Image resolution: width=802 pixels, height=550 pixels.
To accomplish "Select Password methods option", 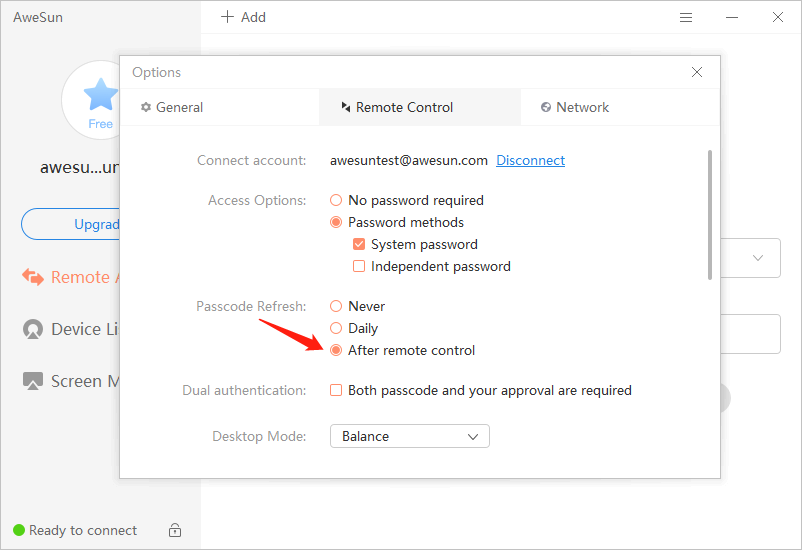I will [x=336, y=222].
